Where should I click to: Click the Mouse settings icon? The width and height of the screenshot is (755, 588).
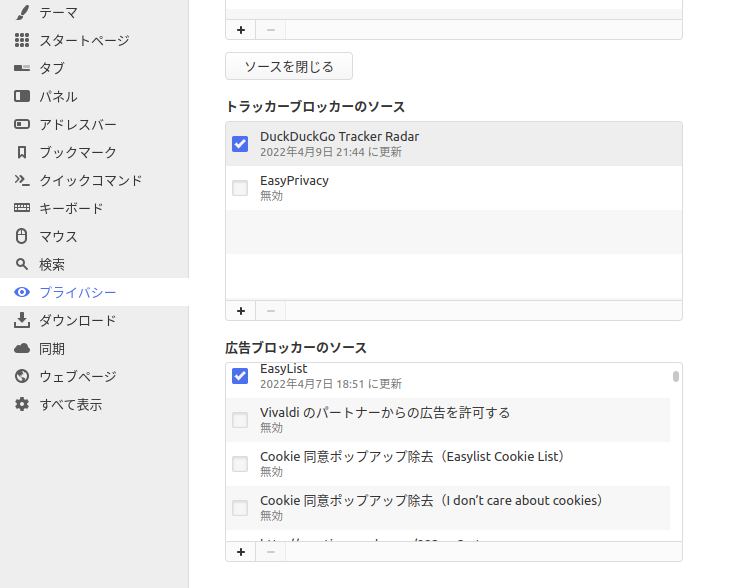click(22, 236)
